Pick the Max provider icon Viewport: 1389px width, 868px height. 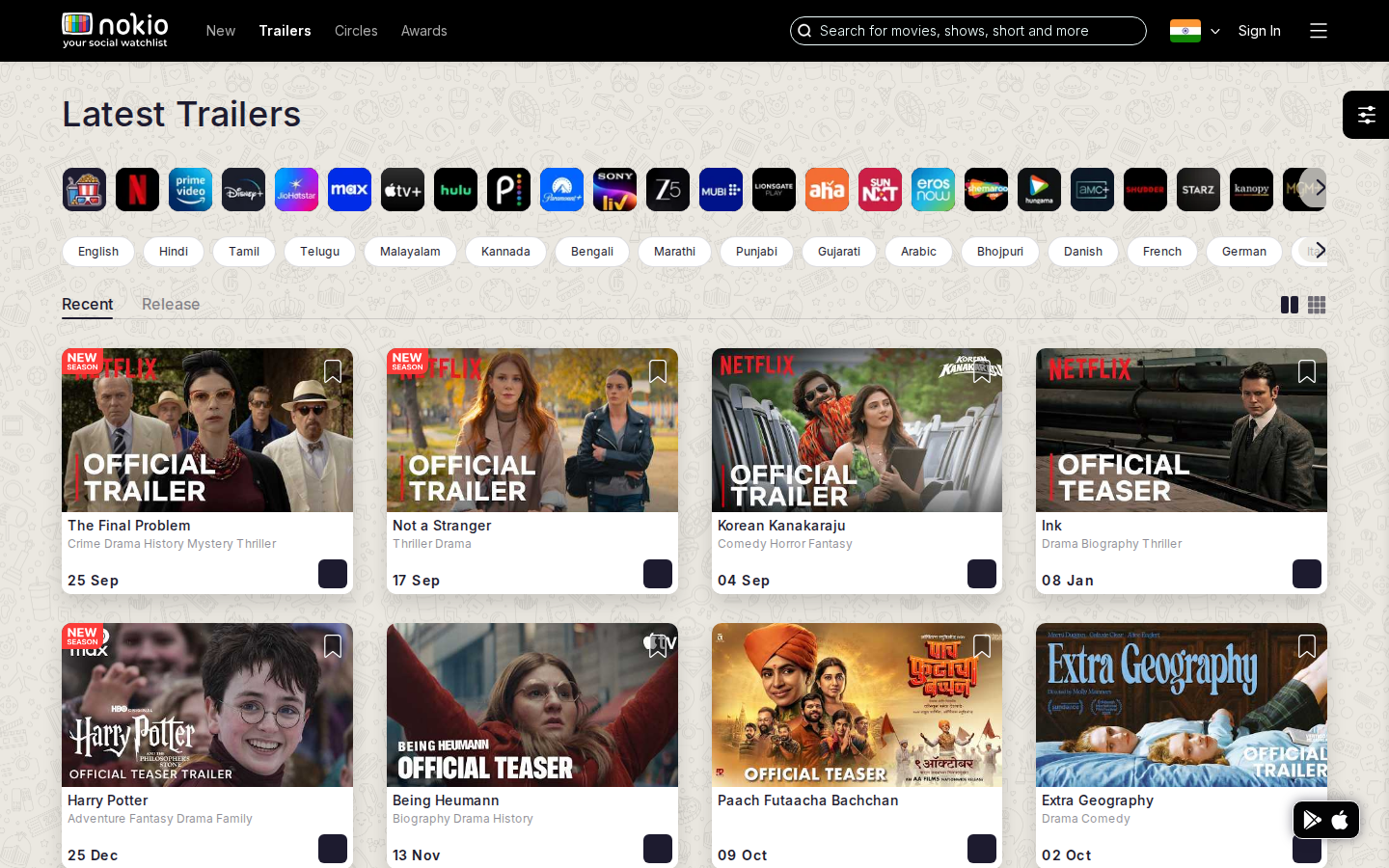(349, 190)
